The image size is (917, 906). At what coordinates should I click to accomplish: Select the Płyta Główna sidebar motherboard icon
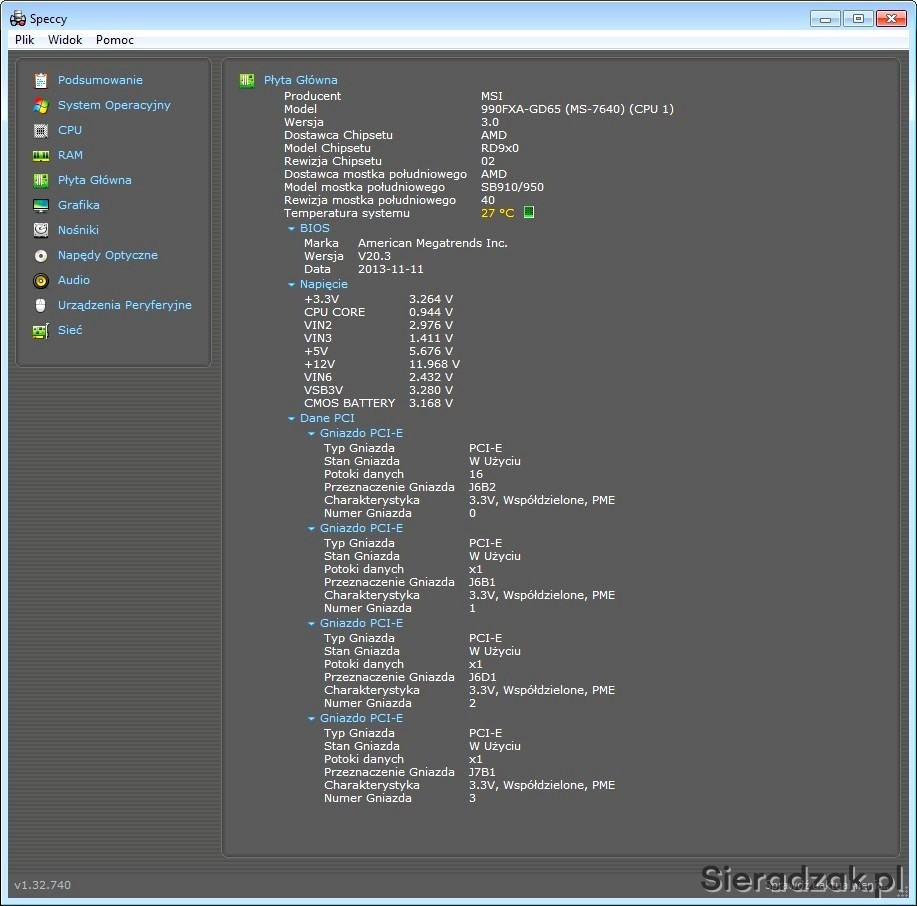40,181
